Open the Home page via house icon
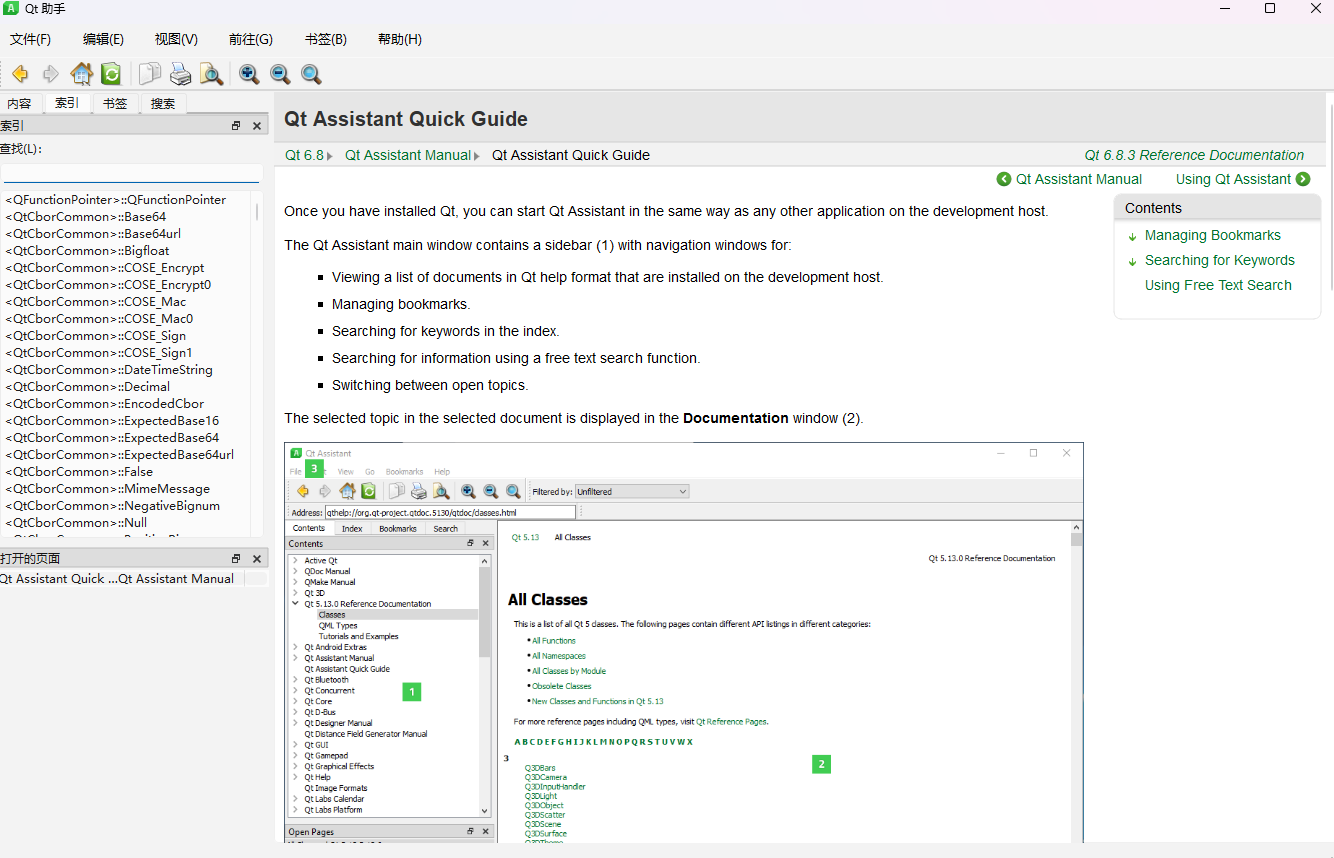The image size is (1334, 858). (x=82, y=74)
